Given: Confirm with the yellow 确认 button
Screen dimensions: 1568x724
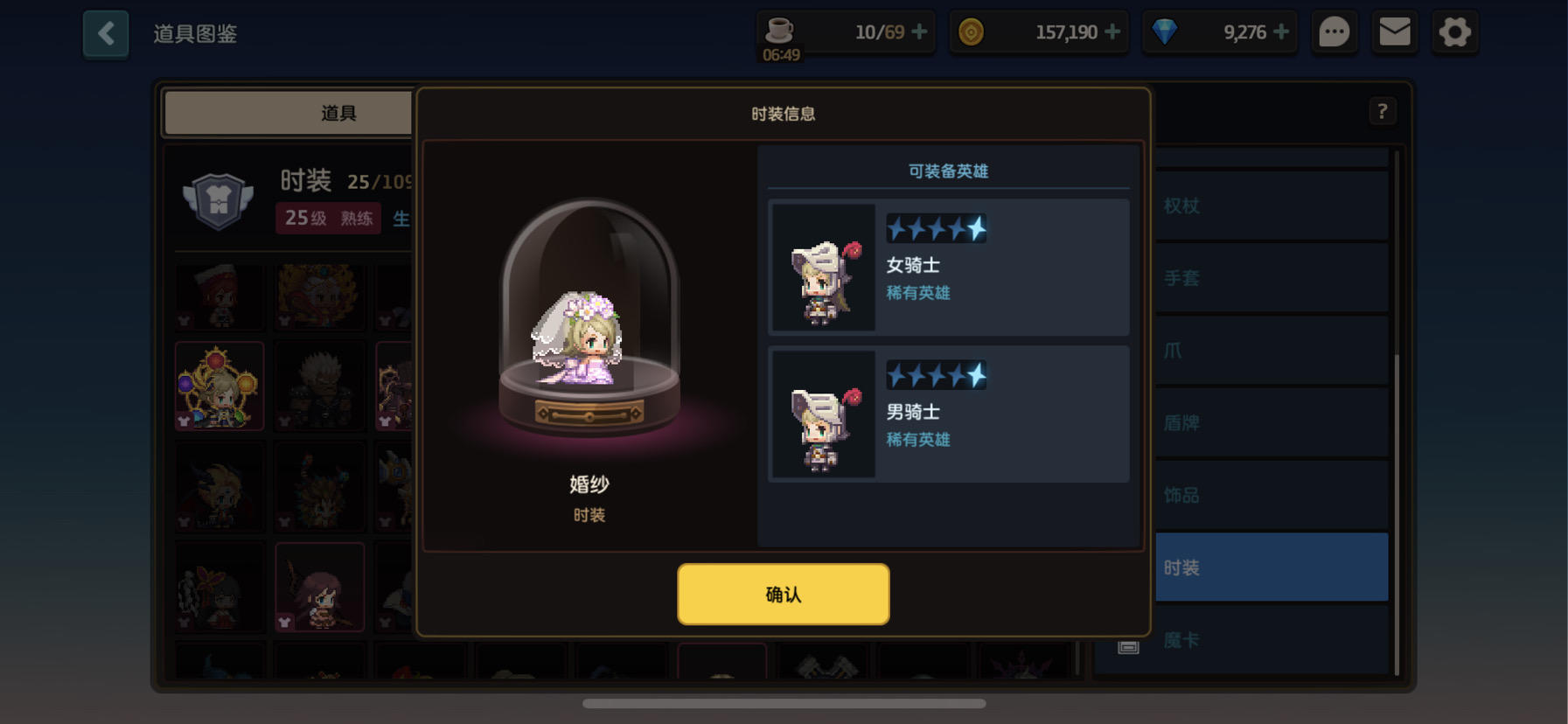Looking at the screenshot, I should coord(783,594).
